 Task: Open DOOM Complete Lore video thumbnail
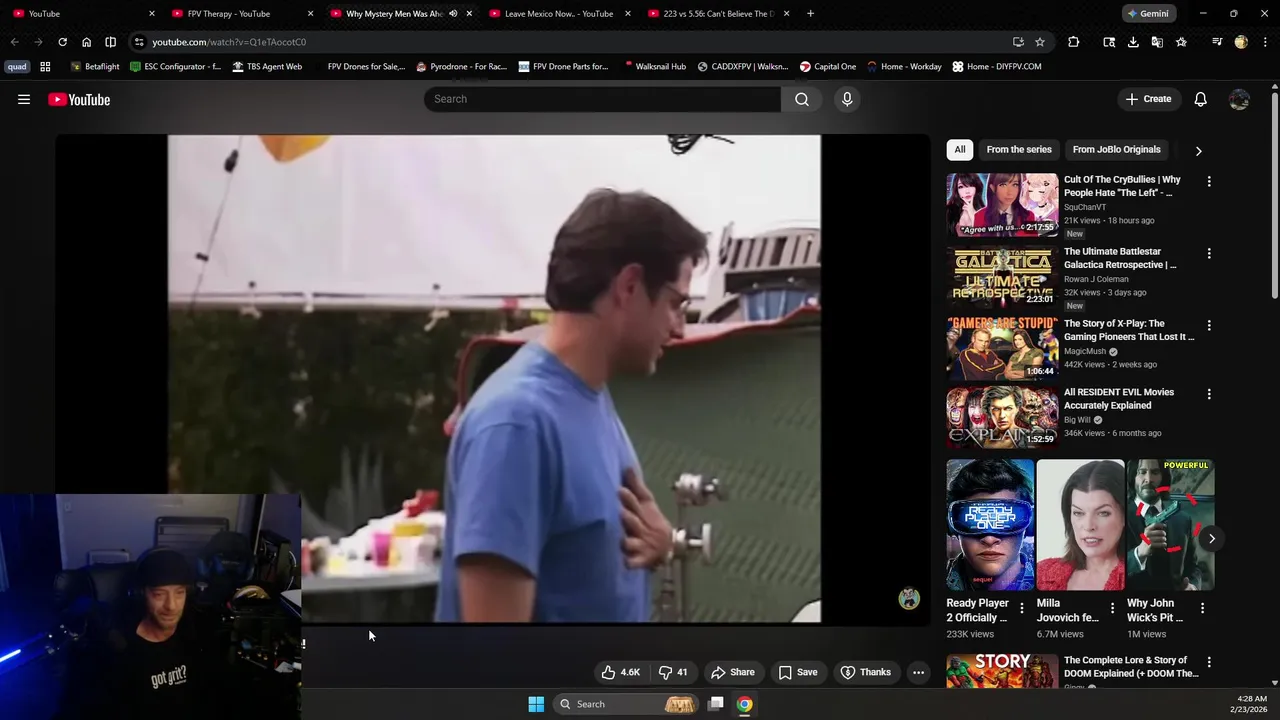(x=1002, y=671)
